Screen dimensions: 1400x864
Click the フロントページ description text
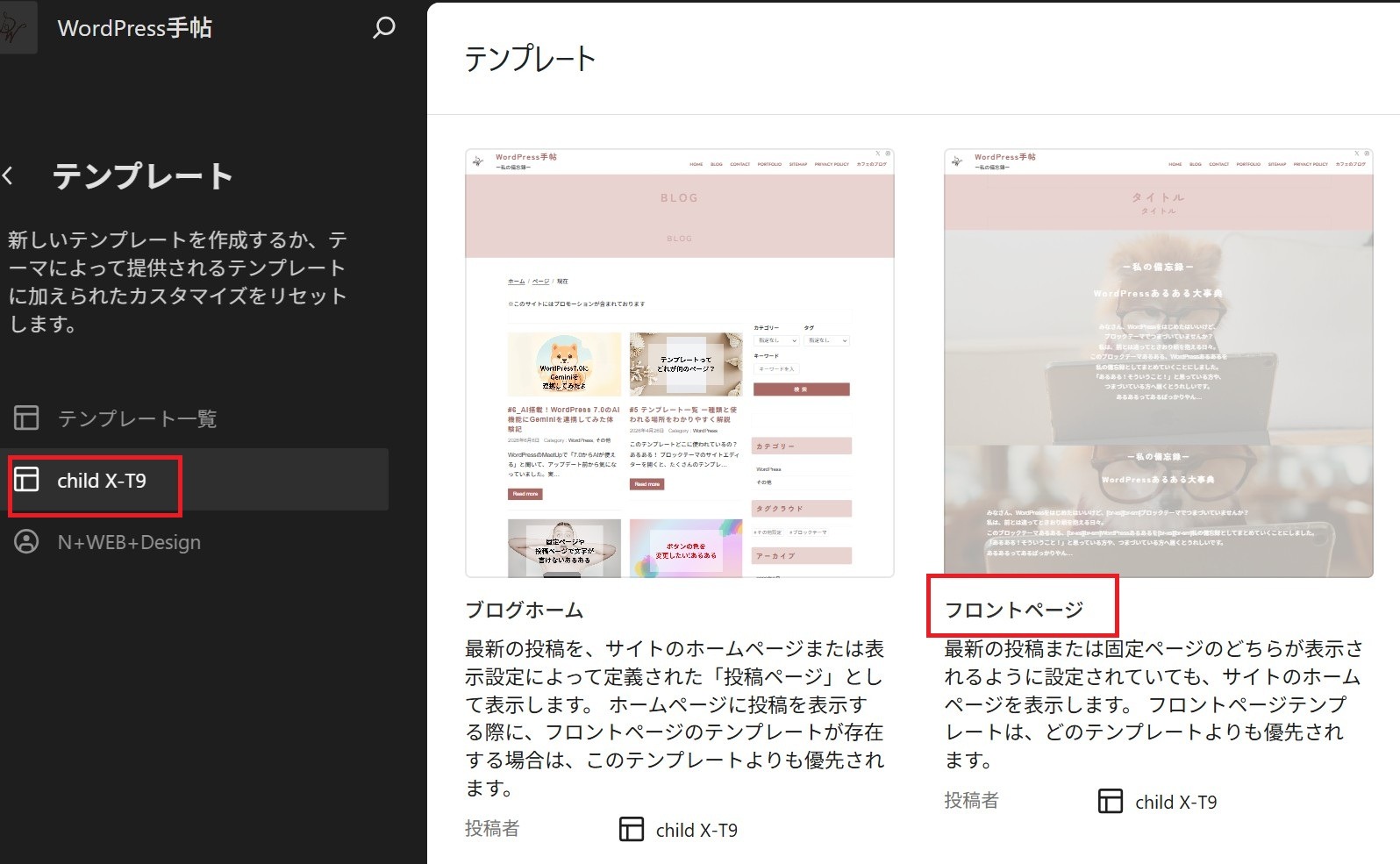(1154, 703)
